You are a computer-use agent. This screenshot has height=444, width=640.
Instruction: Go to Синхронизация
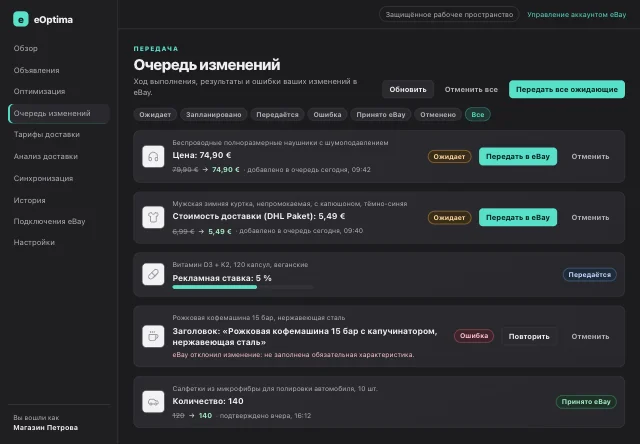pyautogui.click(x=43, y=178)
